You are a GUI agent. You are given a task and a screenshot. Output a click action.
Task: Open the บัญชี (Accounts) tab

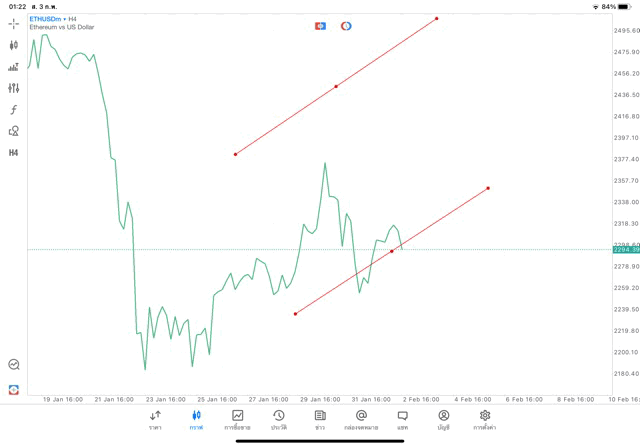(x=443, y=420)
